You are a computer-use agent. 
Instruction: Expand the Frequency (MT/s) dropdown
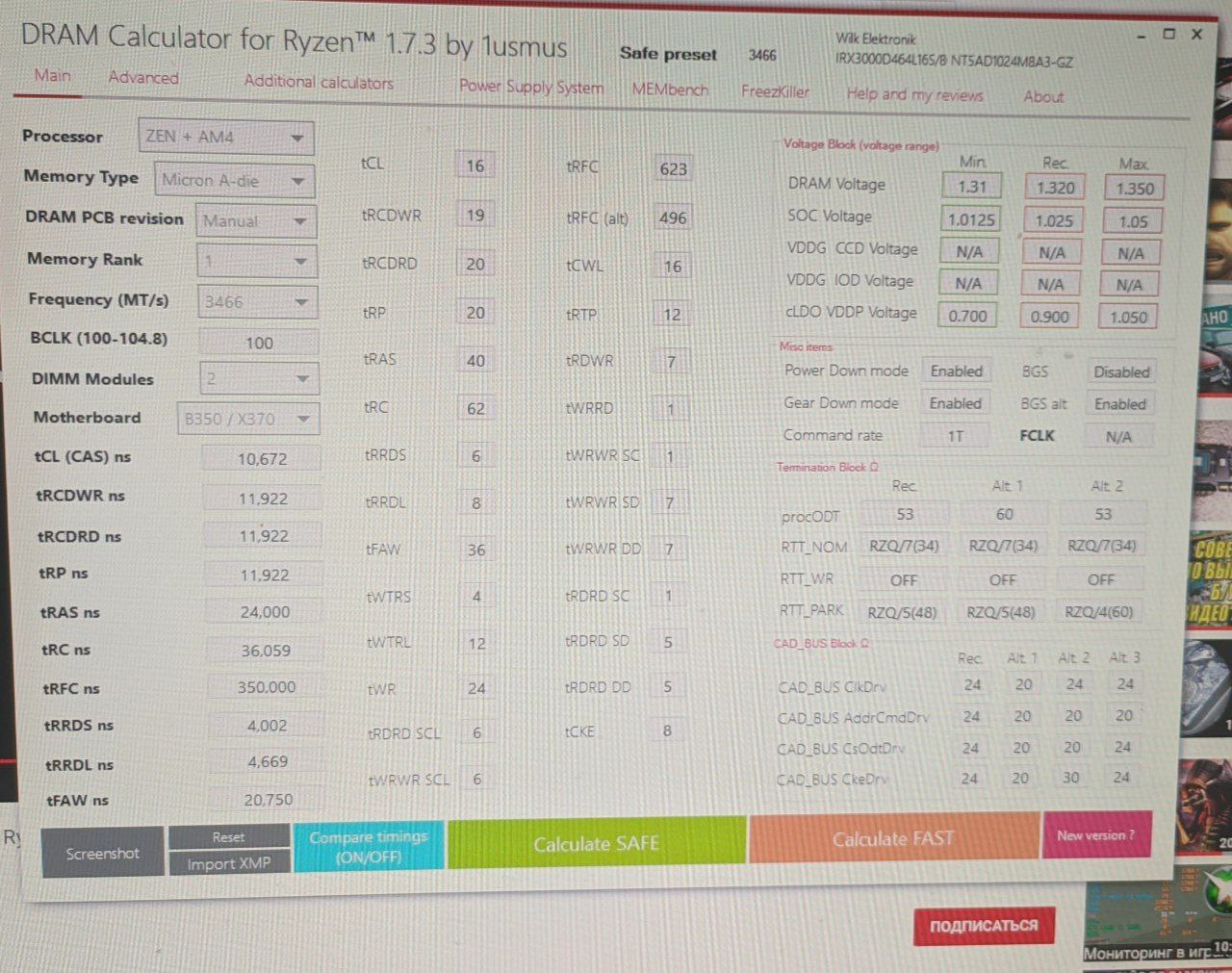click(x=258, y=301)
